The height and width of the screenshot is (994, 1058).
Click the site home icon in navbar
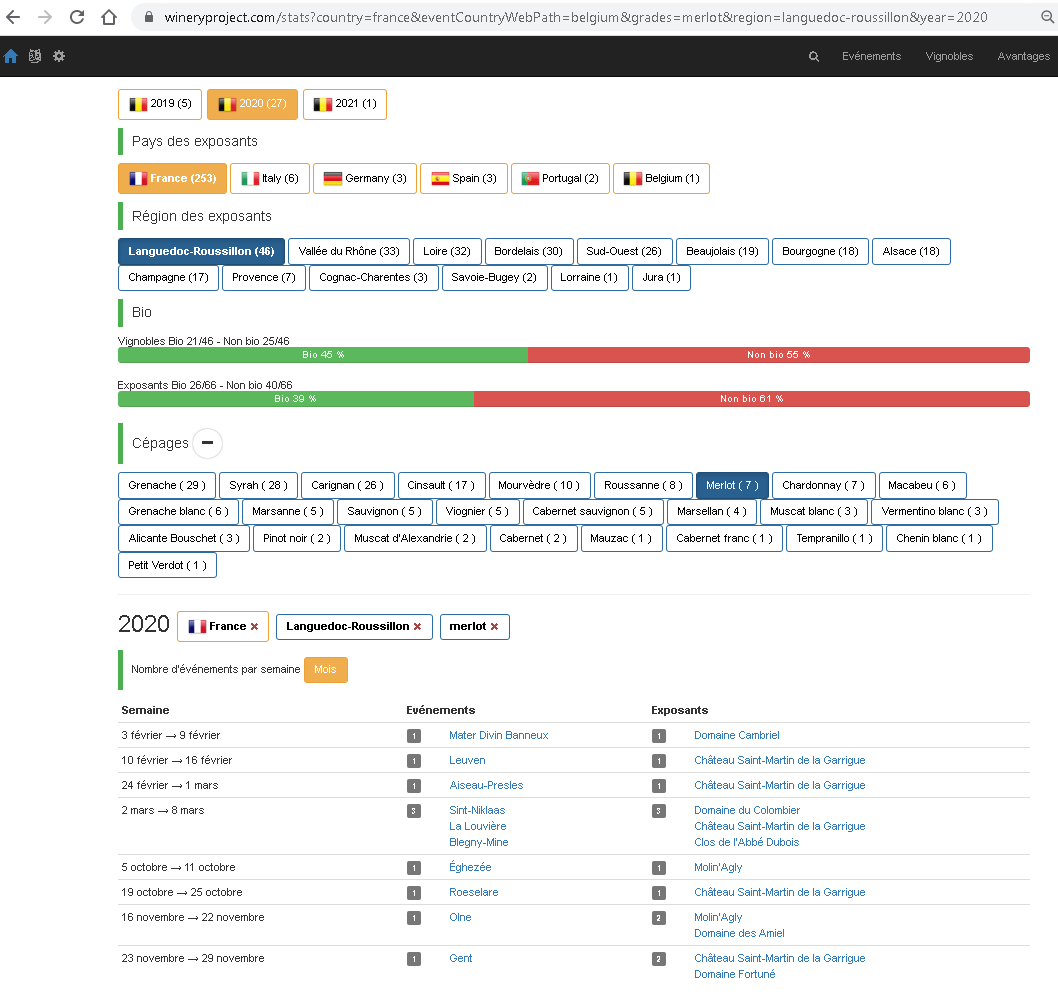click(x=11, y=56)
